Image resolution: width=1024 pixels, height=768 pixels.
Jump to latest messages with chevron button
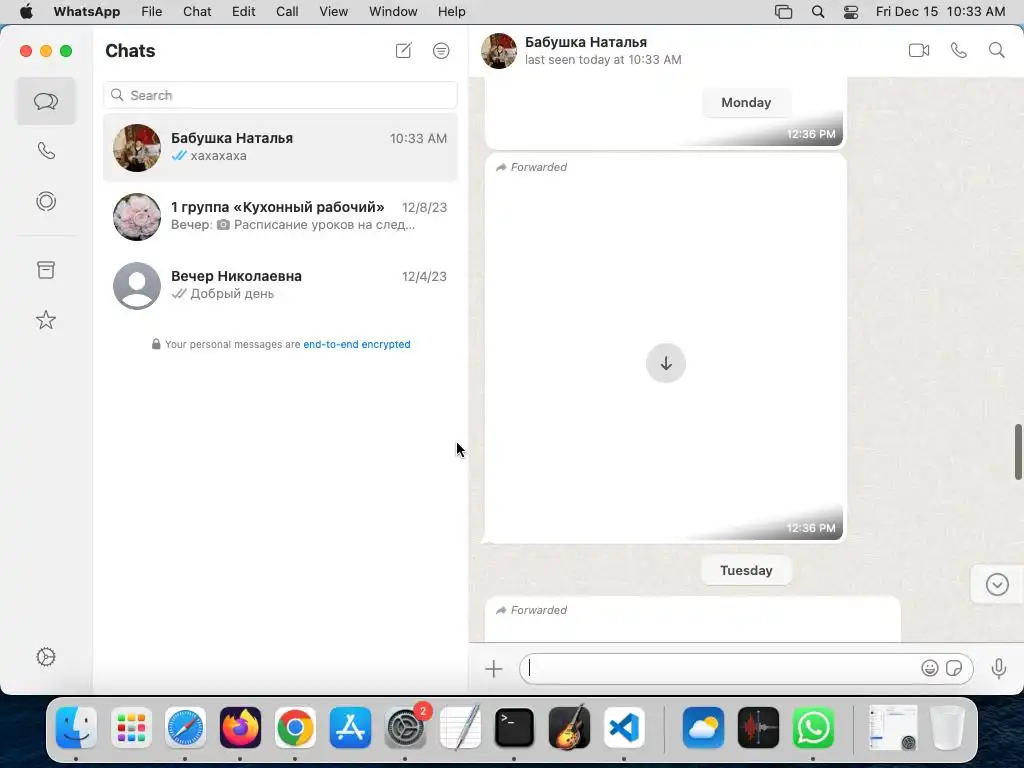[997, 584]
